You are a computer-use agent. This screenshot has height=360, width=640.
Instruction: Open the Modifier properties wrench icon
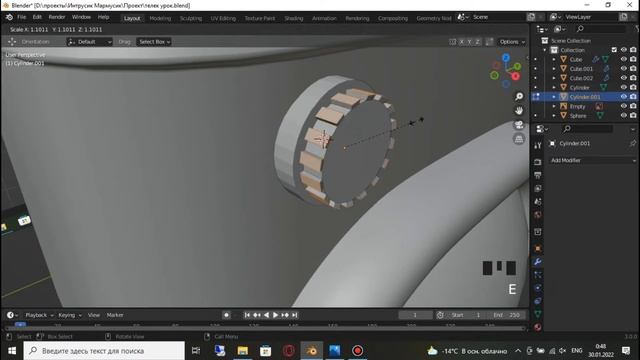[538, 262]
